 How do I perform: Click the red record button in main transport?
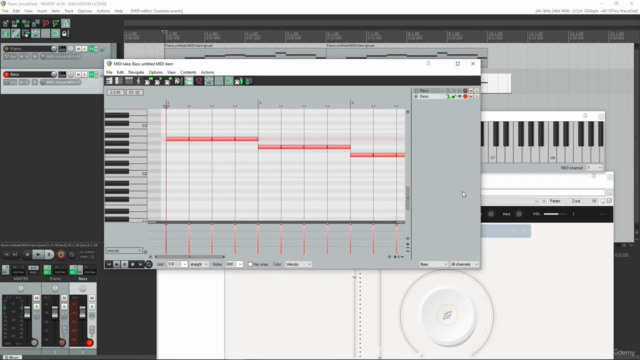(x=61, y=254)
